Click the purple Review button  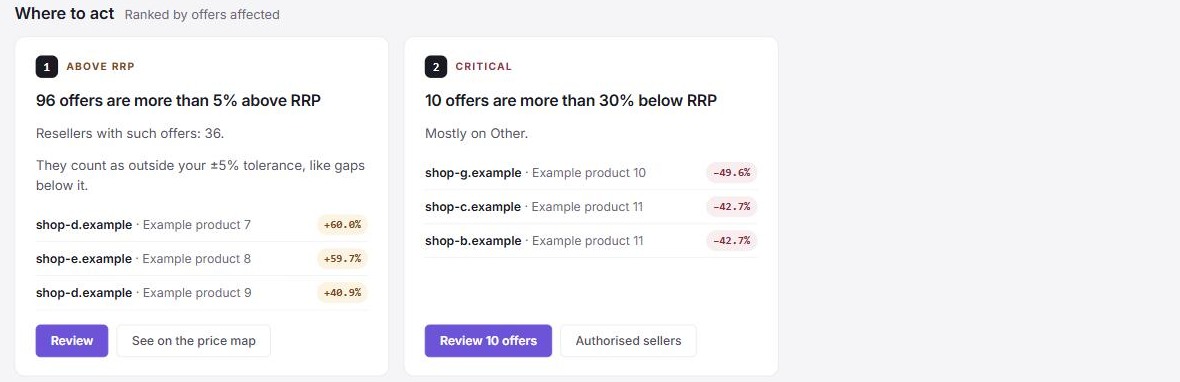pyautogui.click(x=72, y=341)
